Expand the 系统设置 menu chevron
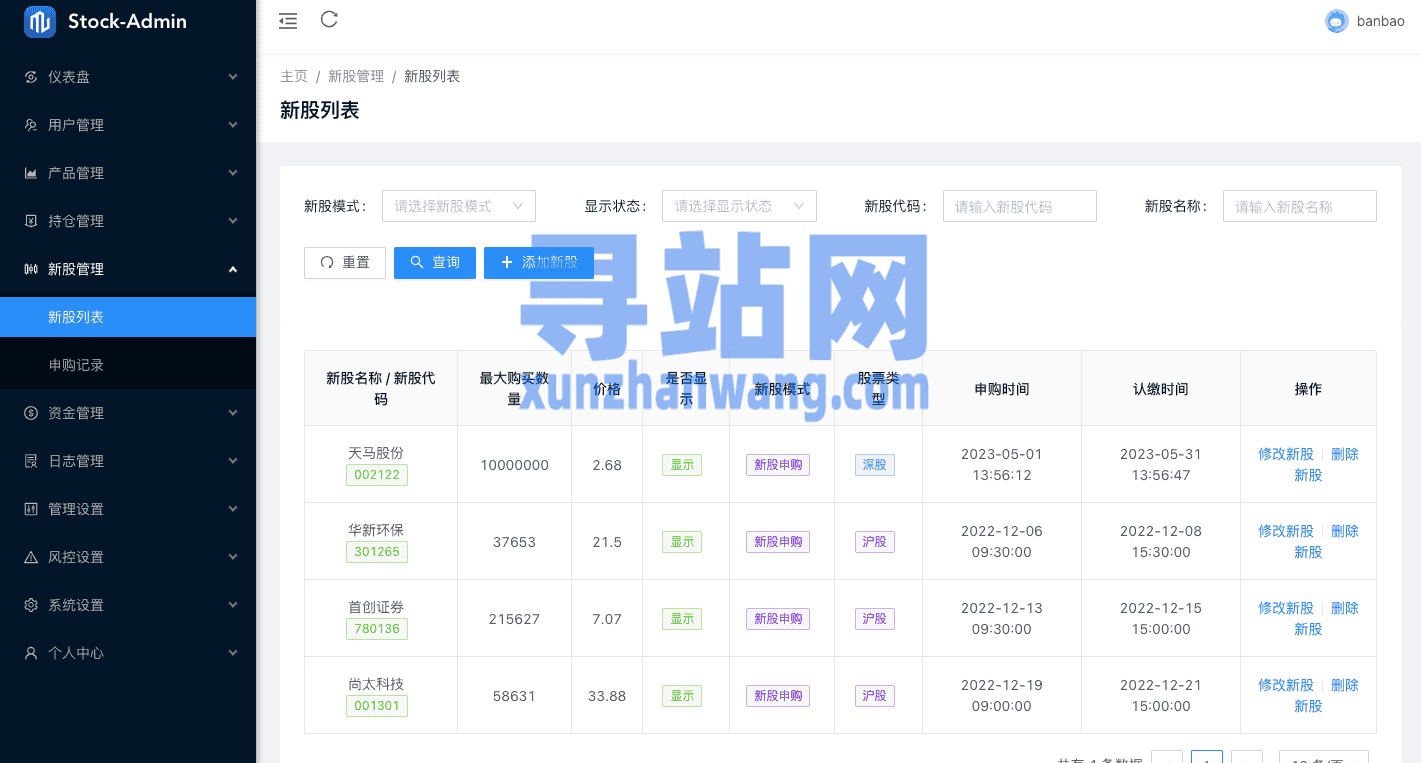This screenshot has height=763, width=1421. pos(233,605)
